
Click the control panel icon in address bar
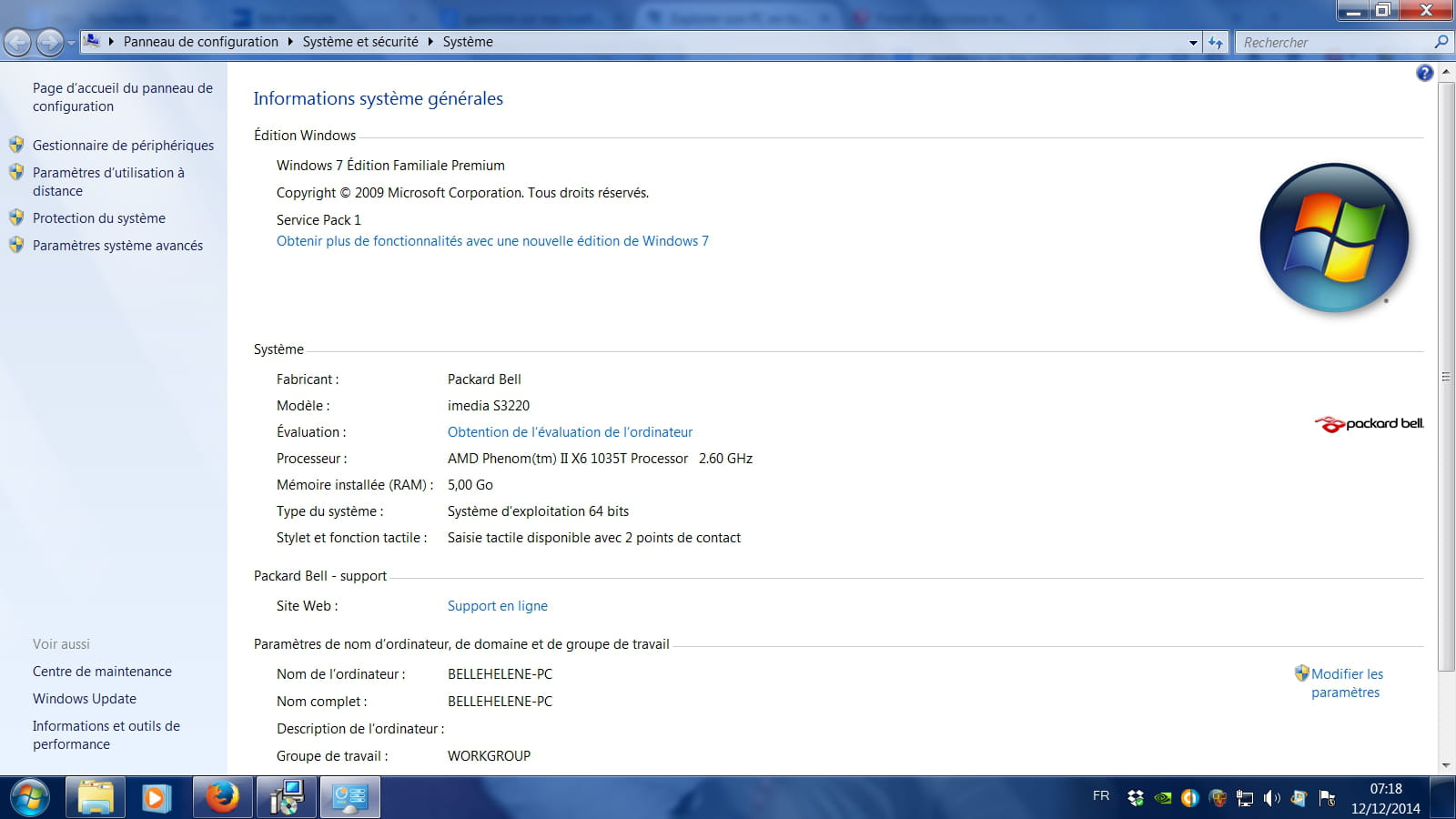coord(92,41)
